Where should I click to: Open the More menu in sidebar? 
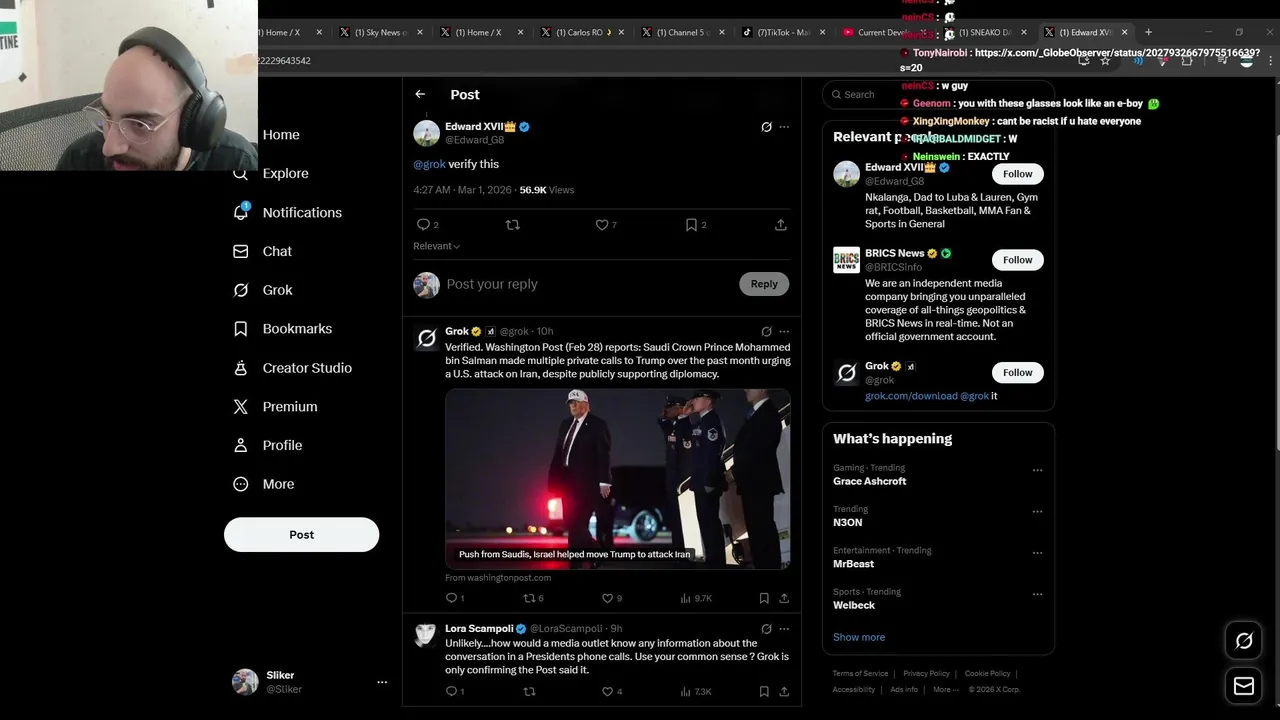[x=263, y=484]
